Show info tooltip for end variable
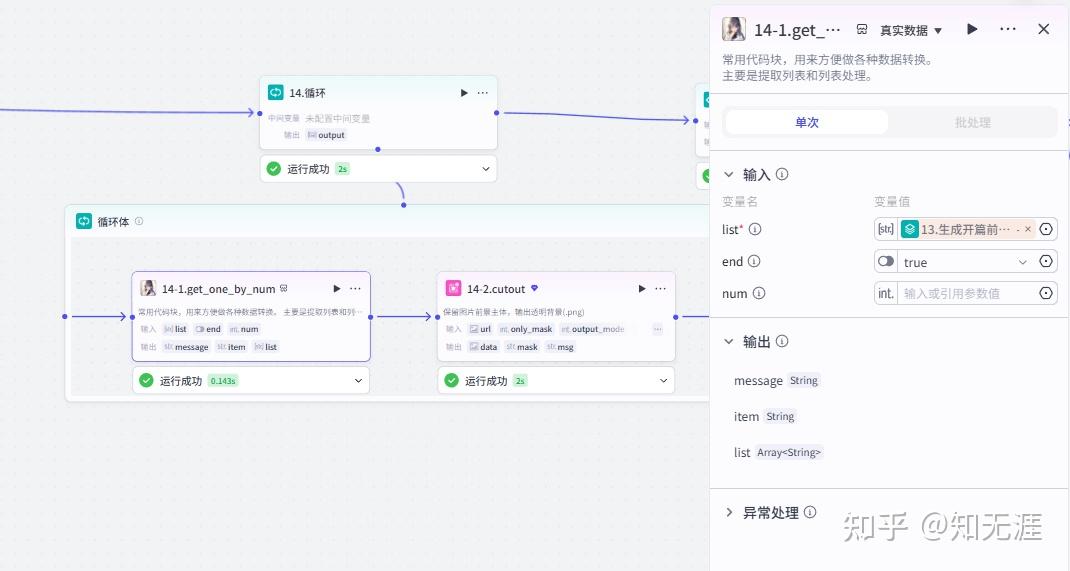The height and width of the screenshot is (571, 1070). click(x=753, y=261)
